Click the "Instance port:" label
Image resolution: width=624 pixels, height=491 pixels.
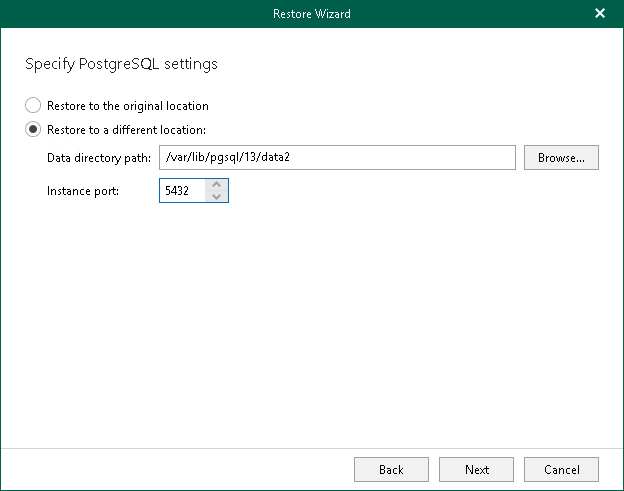(x=83, y=190)
